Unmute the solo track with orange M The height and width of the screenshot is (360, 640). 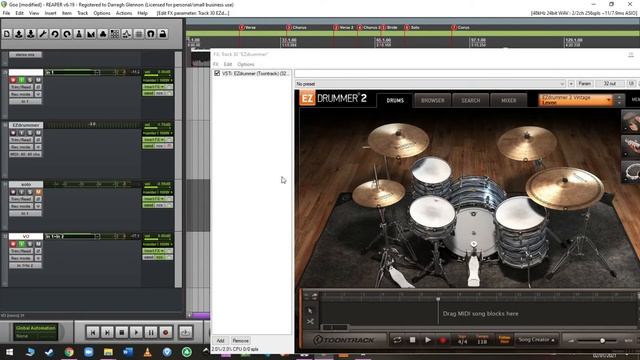pos(38,192)
